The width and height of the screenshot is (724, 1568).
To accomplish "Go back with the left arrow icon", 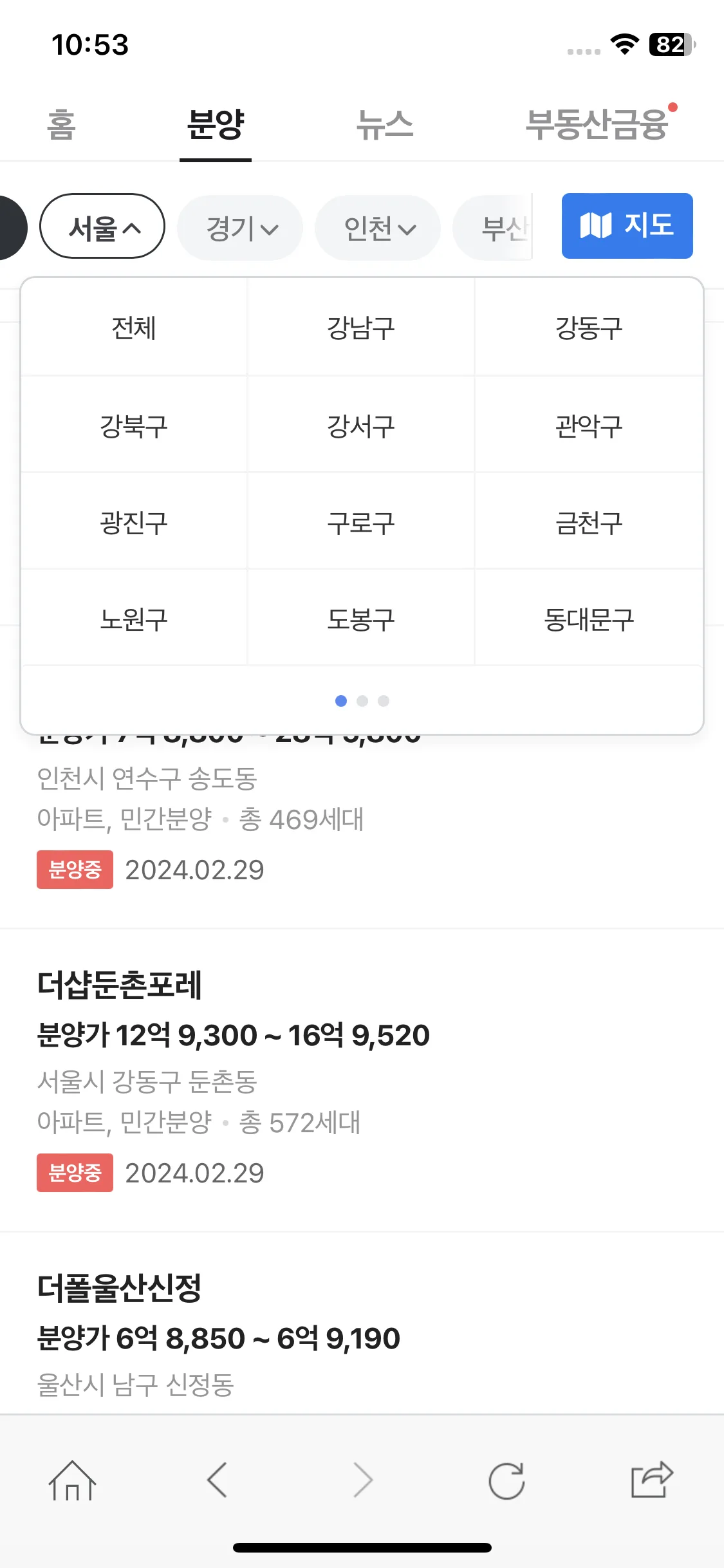I will click(217, 1480).
